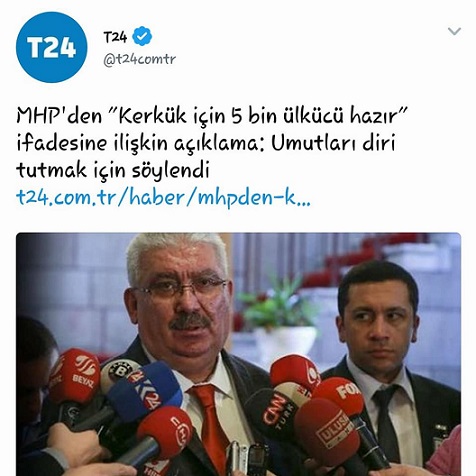Click the Ulusal Kanal microphone in the photo
476x476 pixels.
coord(328,430)
